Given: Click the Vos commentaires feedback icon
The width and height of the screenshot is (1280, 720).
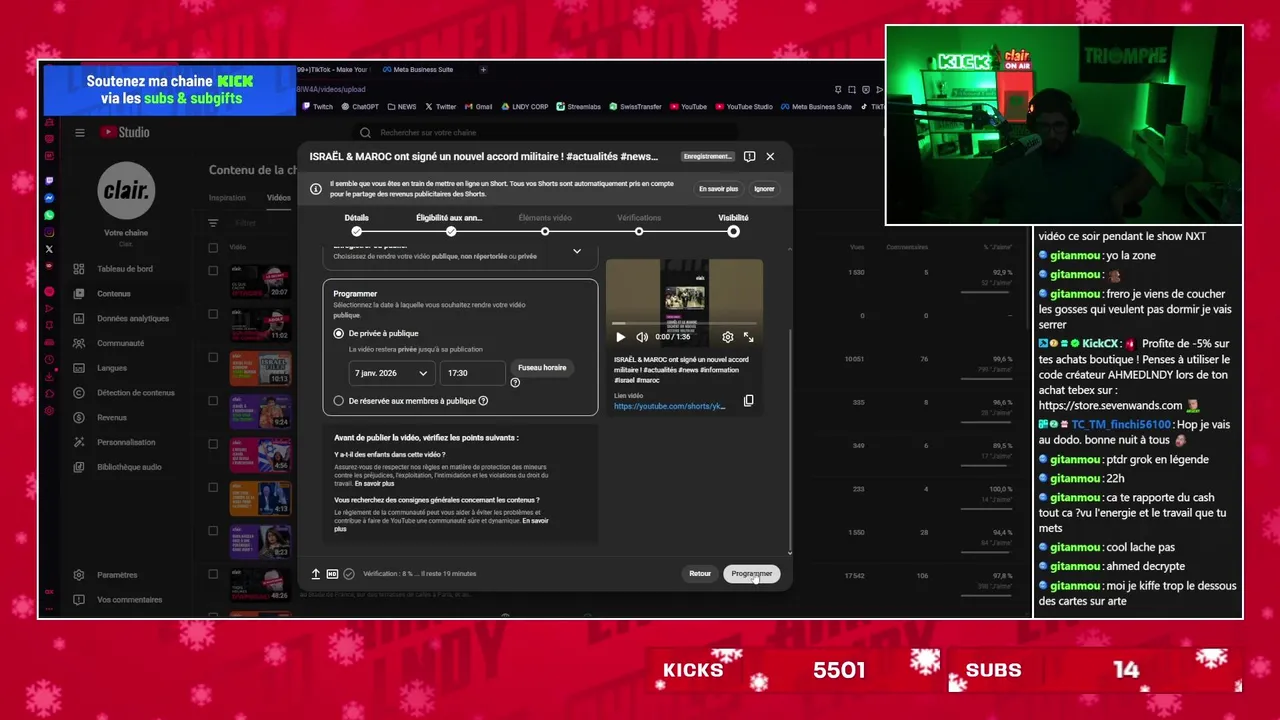Looking at the screenshot, I should [x=79, y=600].
